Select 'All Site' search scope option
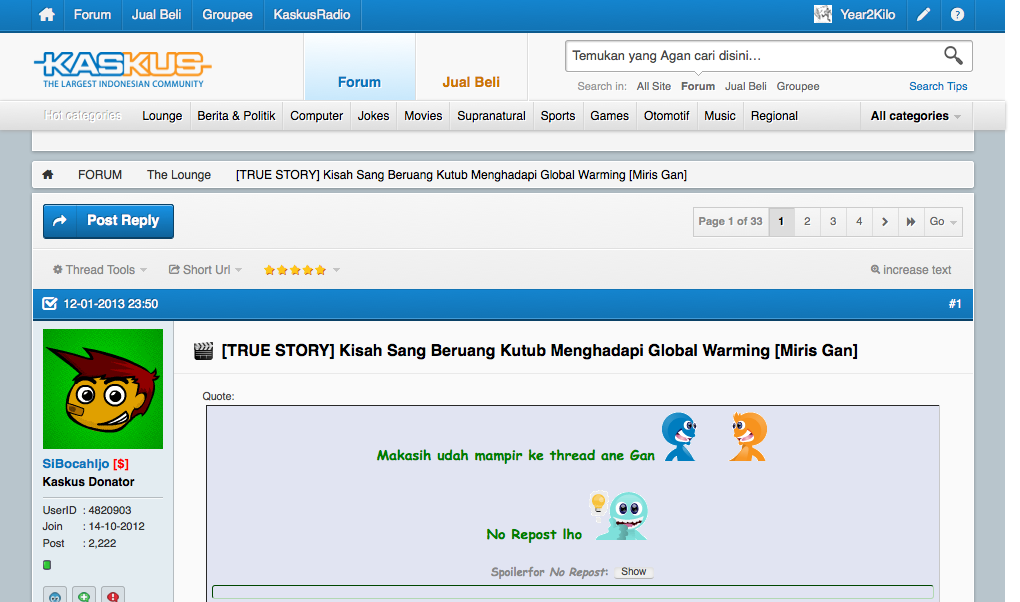The height and width of the screenshot is (602, 1020). 654,87
